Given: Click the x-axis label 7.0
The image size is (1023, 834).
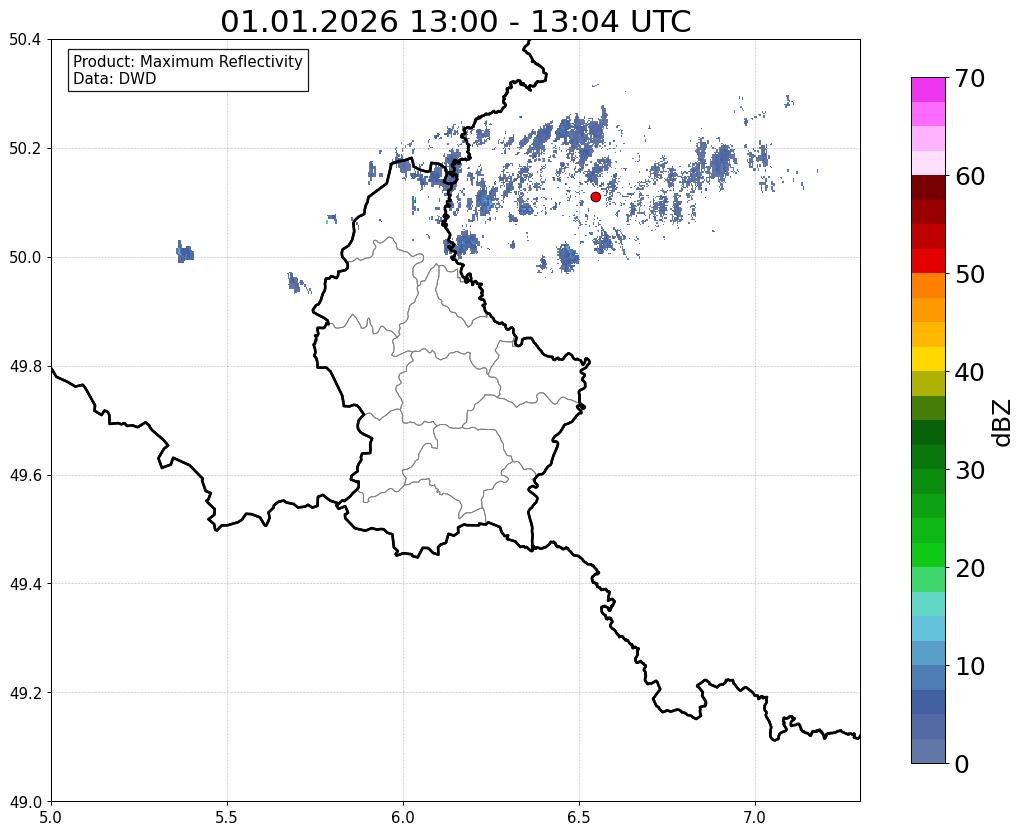Looking at the screenshot, I should 755,818.
